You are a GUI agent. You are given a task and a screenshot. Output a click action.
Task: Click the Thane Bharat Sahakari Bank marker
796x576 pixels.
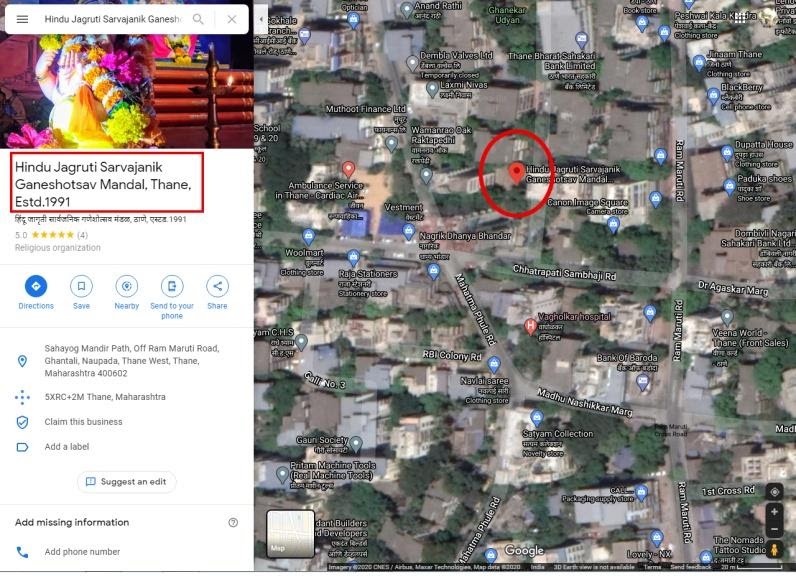click(582, 39)
